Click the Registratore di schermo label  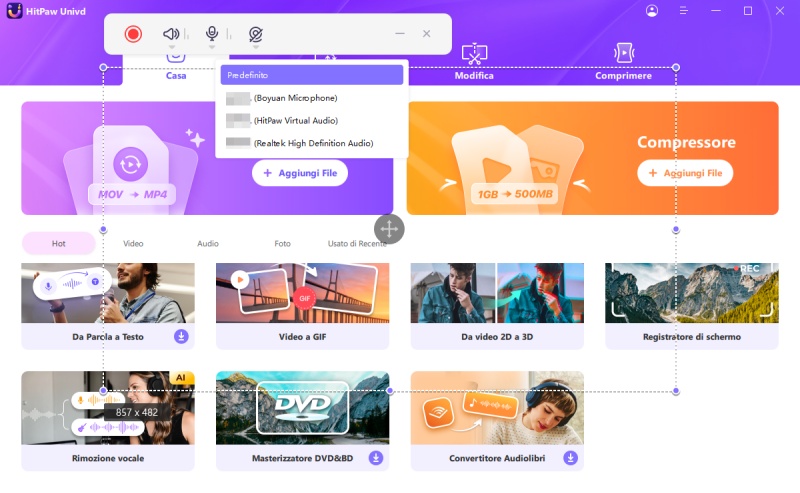(692, 337)
